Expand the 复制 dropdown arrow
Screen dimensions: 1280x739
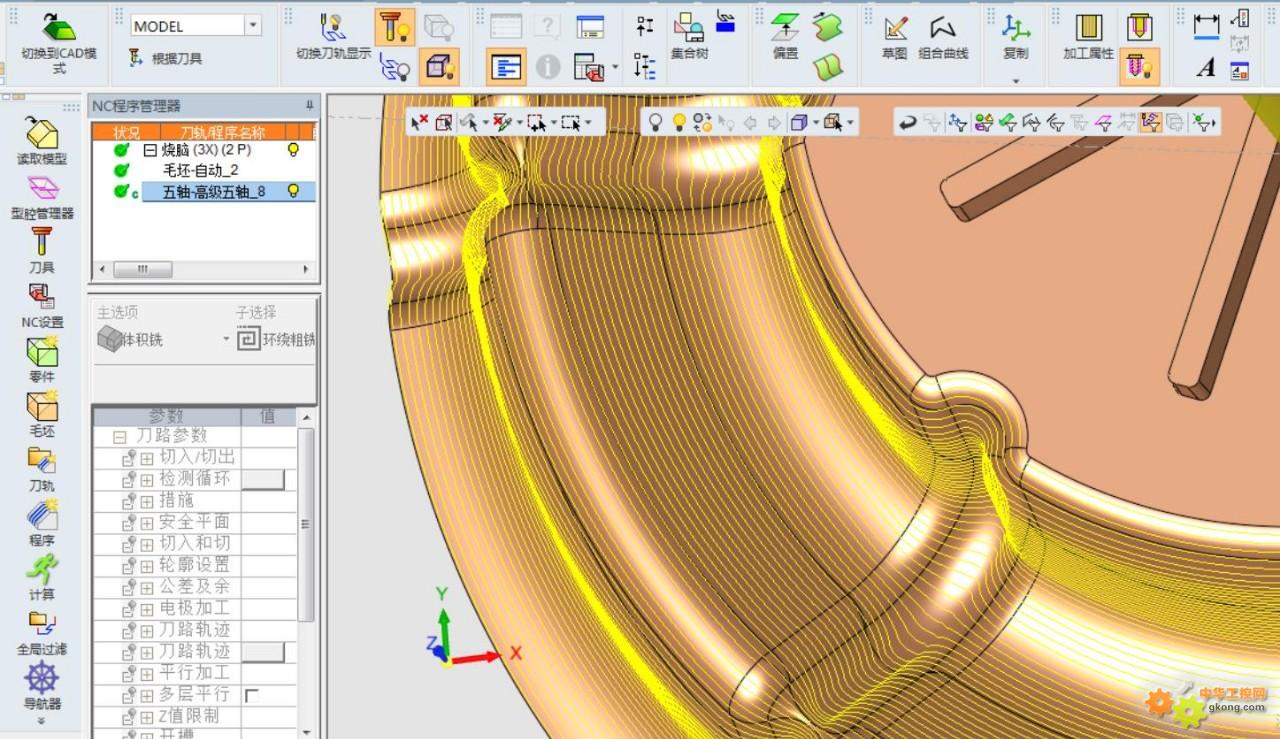[x=1015, y=81]
